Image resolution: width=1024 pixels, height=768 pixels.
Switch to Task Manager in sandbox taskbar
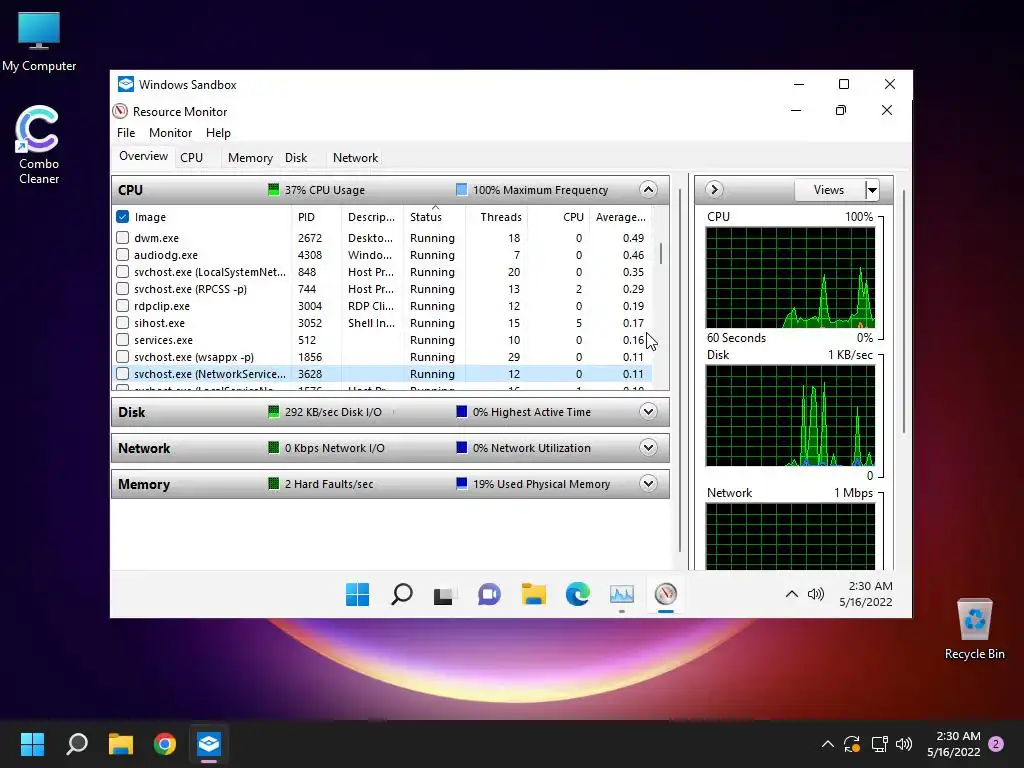(x=622, y=594)
